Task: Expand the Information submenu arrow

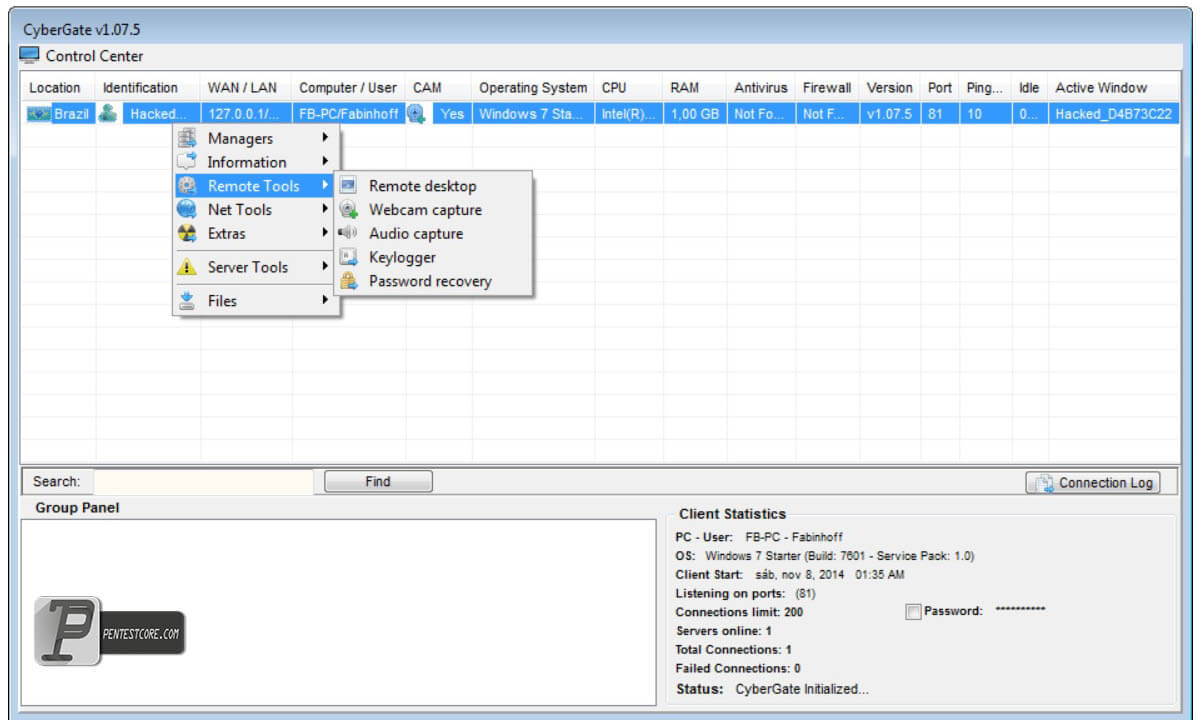Action: point(324,161)
